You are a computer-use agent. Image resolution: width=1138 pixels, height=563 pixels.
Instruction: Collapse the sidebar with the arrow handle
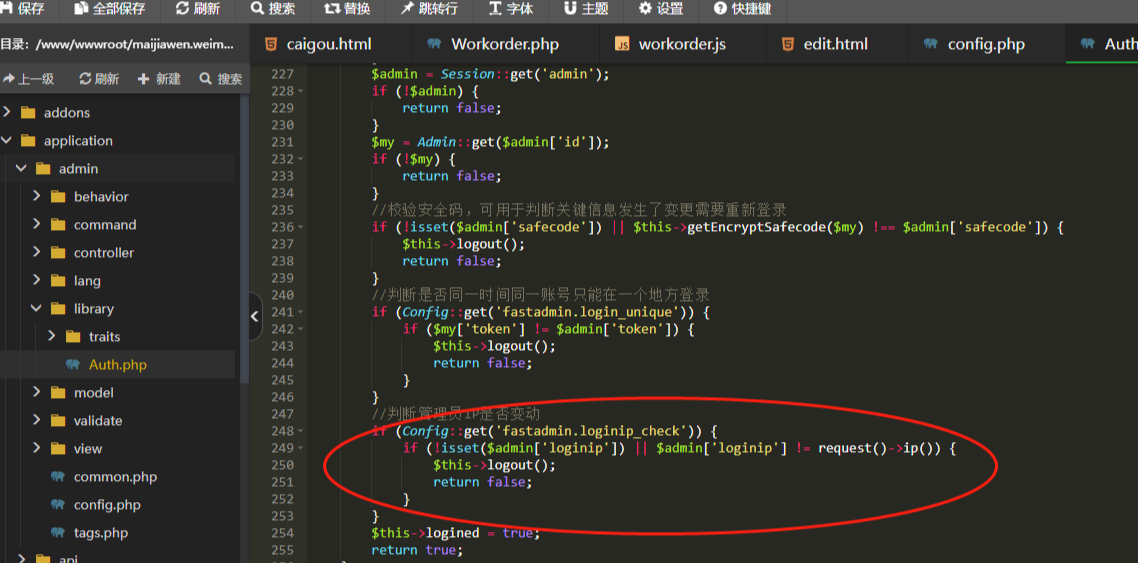(255, 316)
